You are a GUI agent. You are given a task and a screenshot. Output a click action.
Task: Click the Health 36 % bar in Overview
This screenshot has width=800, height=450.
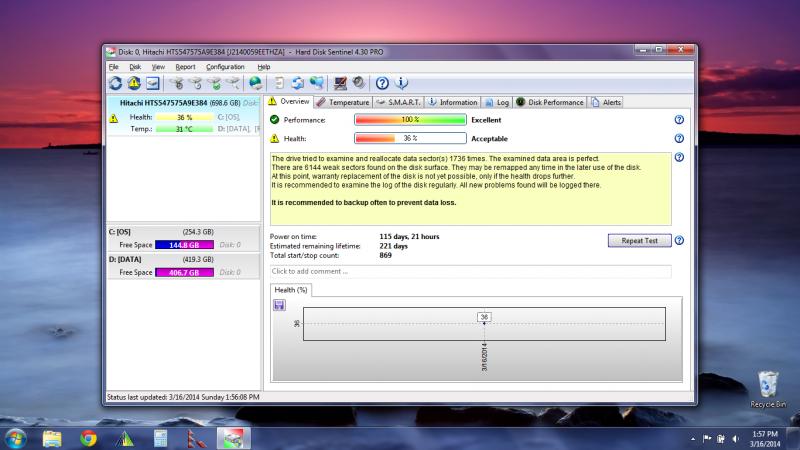click(410, 138)
